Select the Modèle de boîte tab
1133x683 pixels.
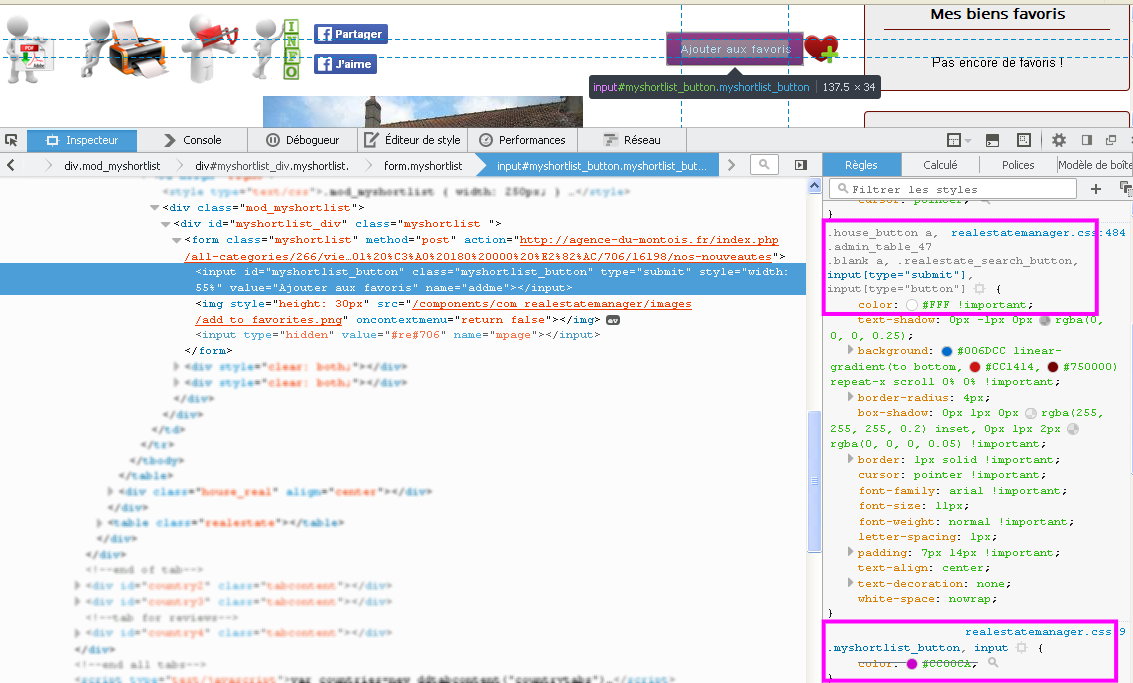tap(1095, 165)
